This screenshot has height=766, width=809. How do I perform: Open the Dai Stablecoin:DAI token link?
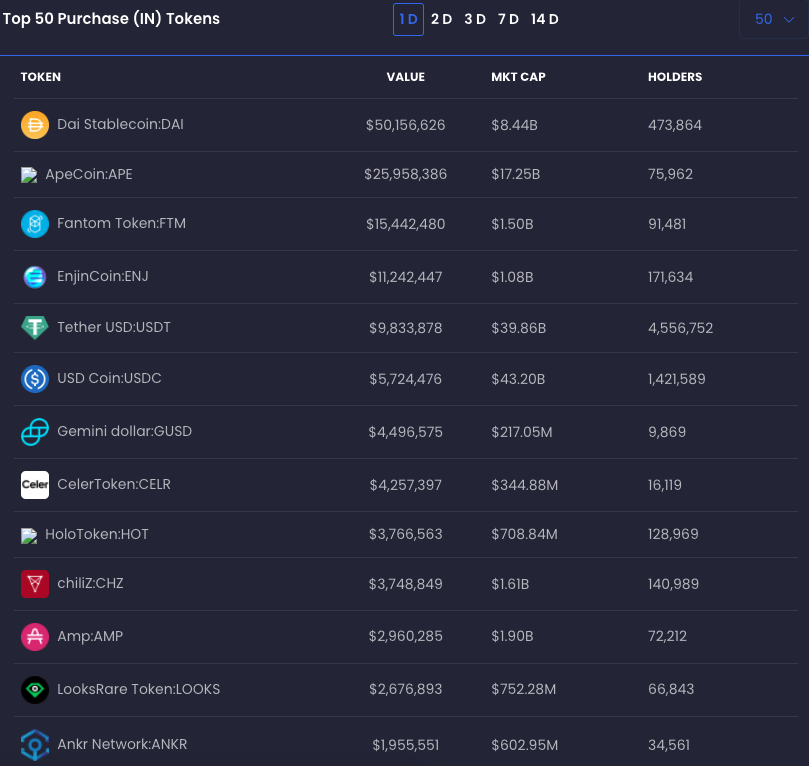[x=120, y=124]
